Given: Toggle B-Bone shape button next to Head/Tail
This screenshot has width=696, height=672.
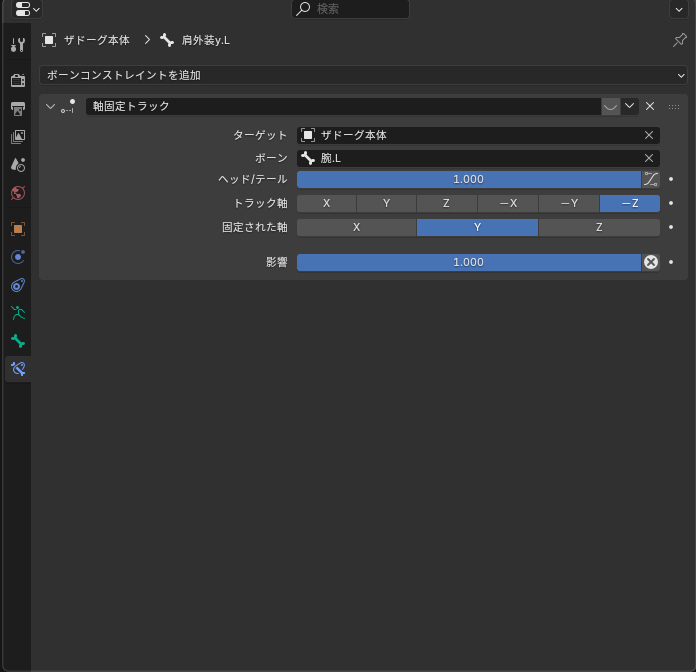Looking at the screenshot, I should click(x=651, y=179).
